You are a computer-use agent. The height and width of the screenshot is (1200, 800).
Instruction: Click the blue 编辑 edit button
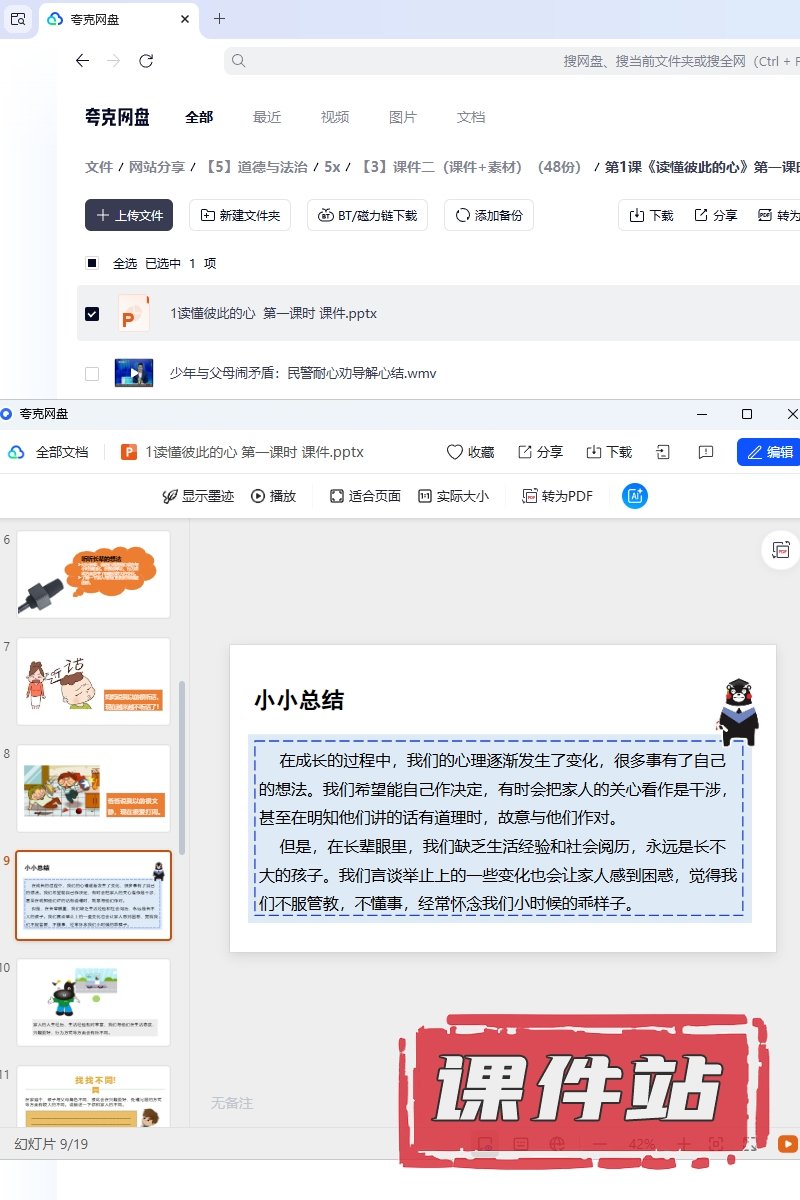(769, 452)
